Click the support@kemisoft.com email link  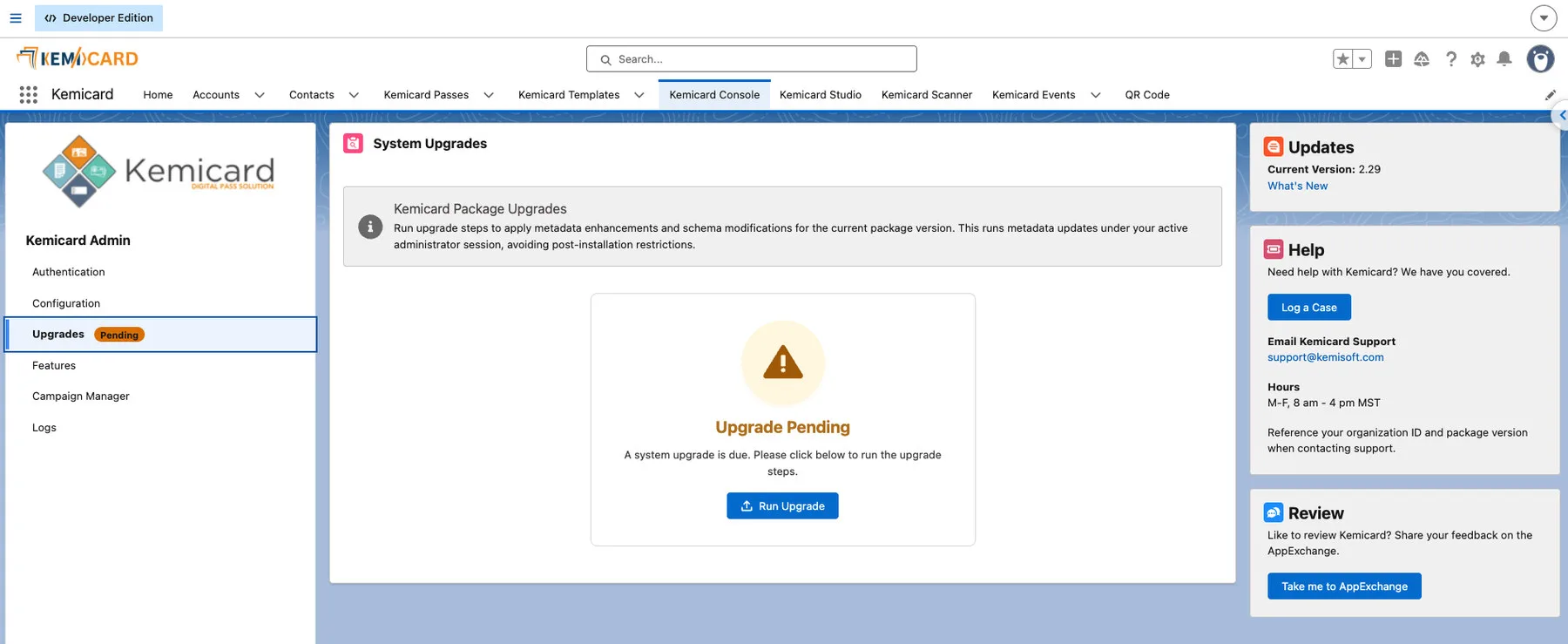(1326, 357)
